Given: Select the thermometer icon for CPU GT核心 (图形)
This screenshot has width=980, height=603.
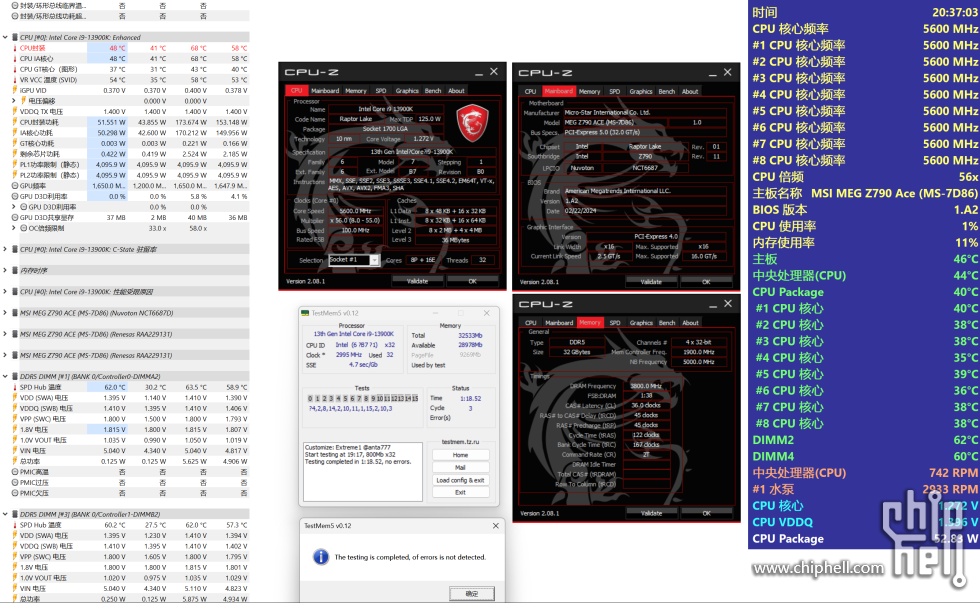Looking at the screenshot, I should 15,69.
